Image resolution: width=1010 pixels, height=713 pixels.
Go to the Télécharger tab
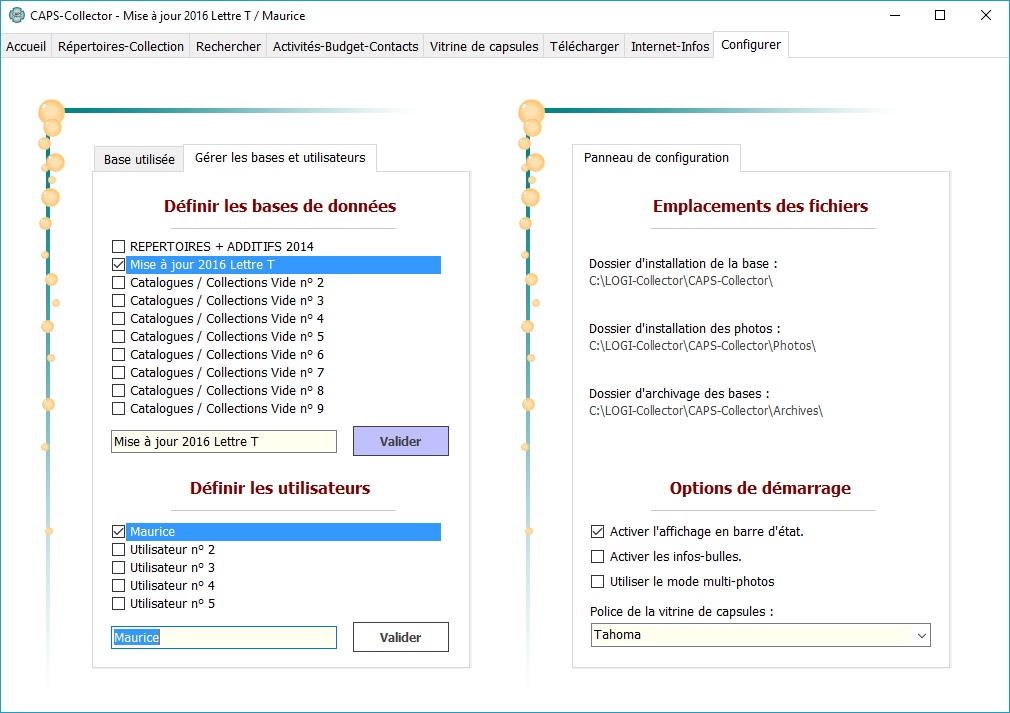click(584, 46)
